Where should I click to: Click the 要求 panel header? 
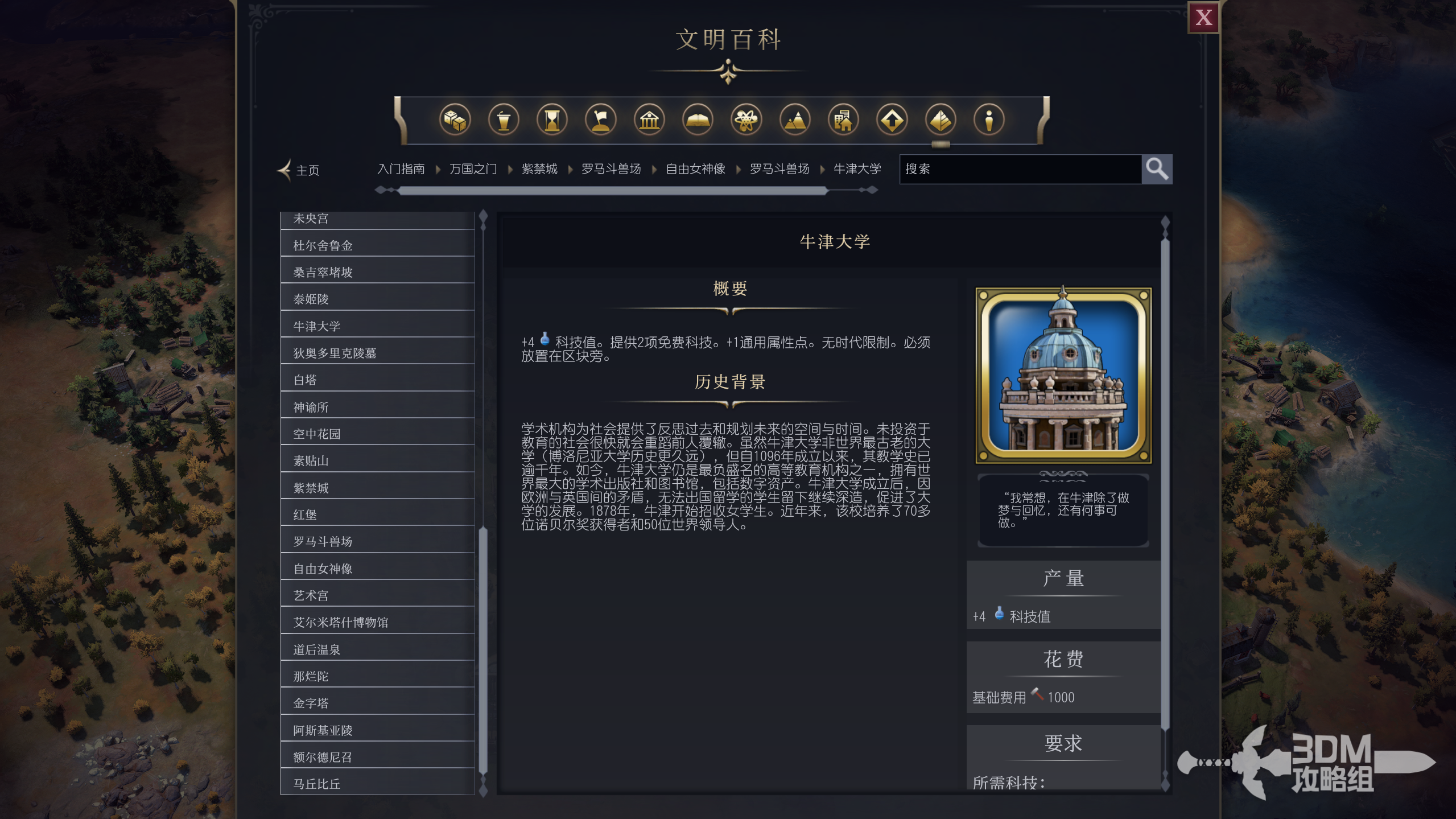click(1063, 743)
